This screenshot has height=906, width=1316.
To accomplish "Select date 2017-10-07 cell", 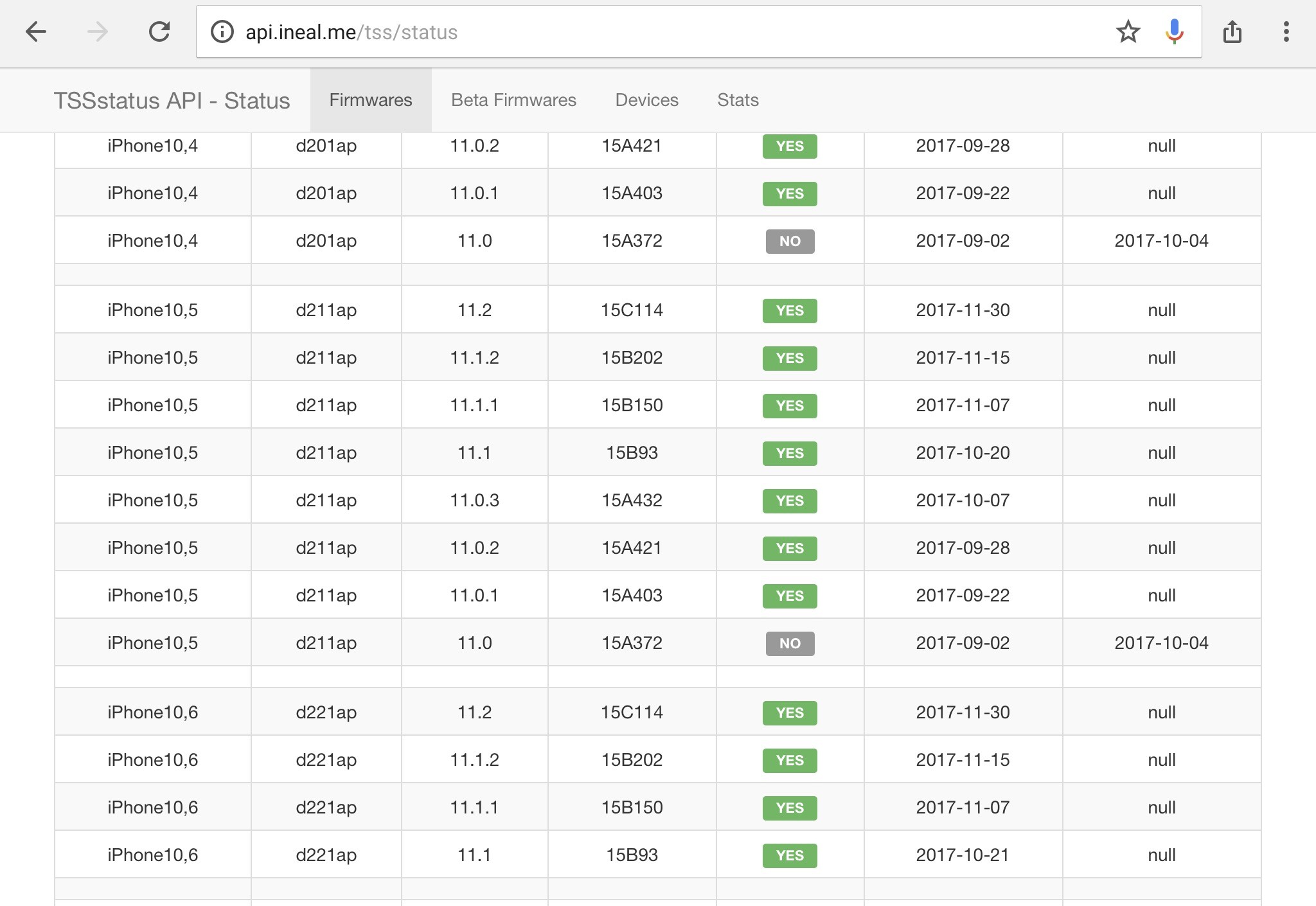I will tap(963, 501).
